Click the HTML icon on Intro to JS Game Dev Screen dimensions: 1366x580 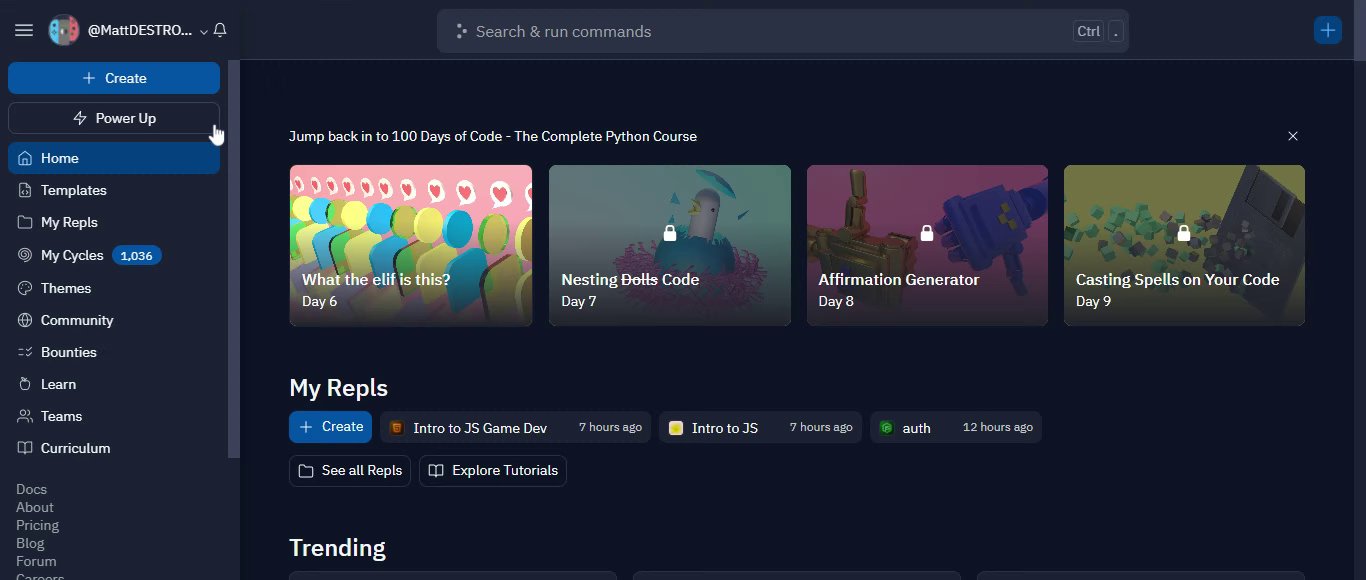397,428
